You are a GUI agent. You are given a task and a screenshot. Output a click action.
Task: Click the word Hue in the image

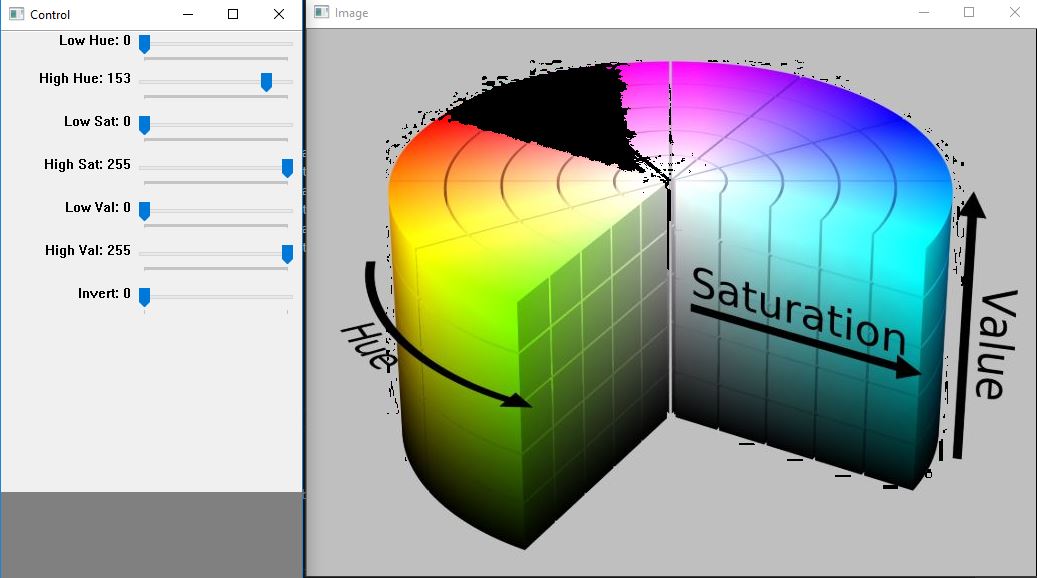tap(368, 346)
